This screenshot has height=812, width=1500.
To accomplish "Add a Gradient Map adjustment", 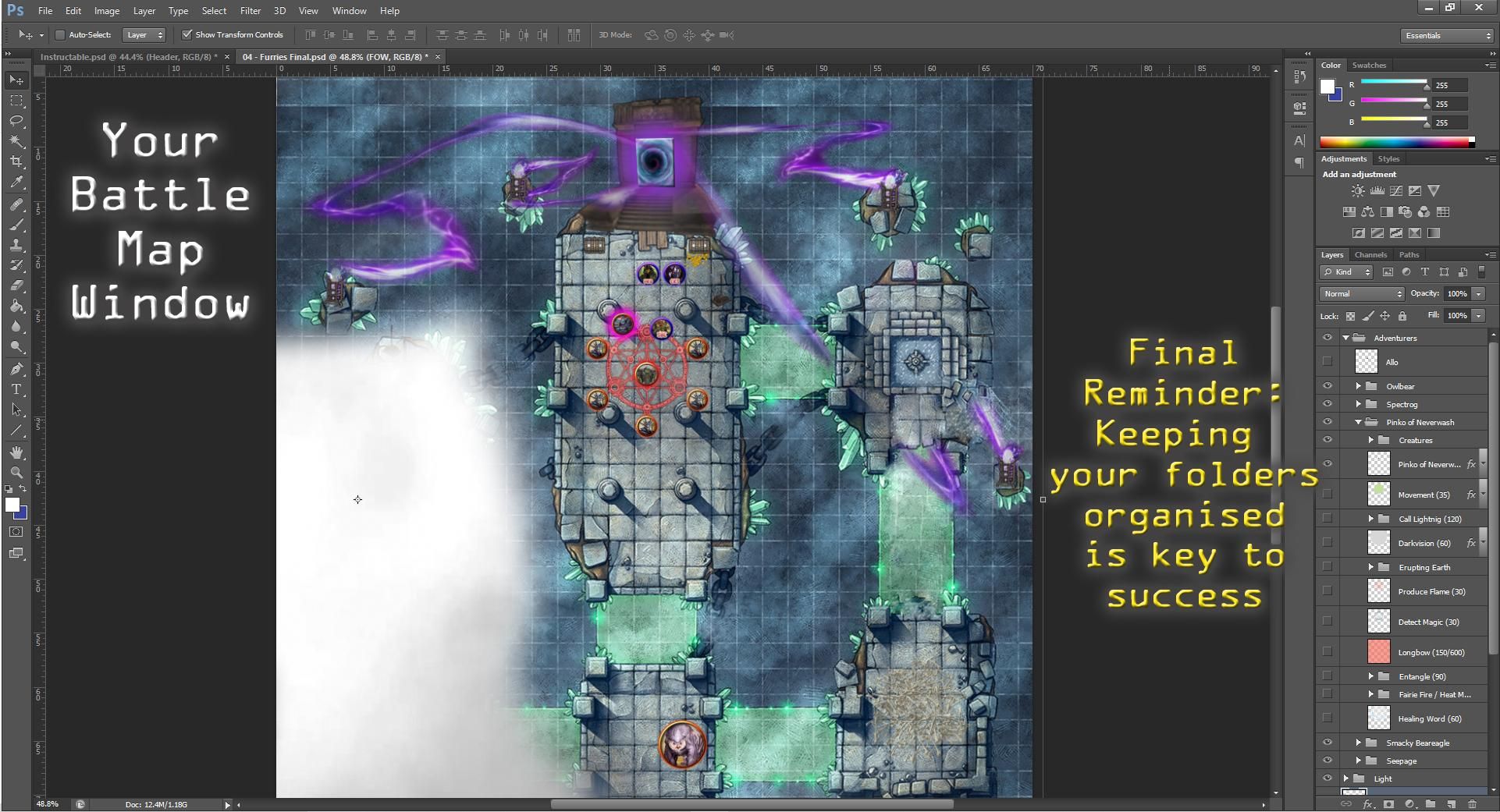I will pos(1433,232).
